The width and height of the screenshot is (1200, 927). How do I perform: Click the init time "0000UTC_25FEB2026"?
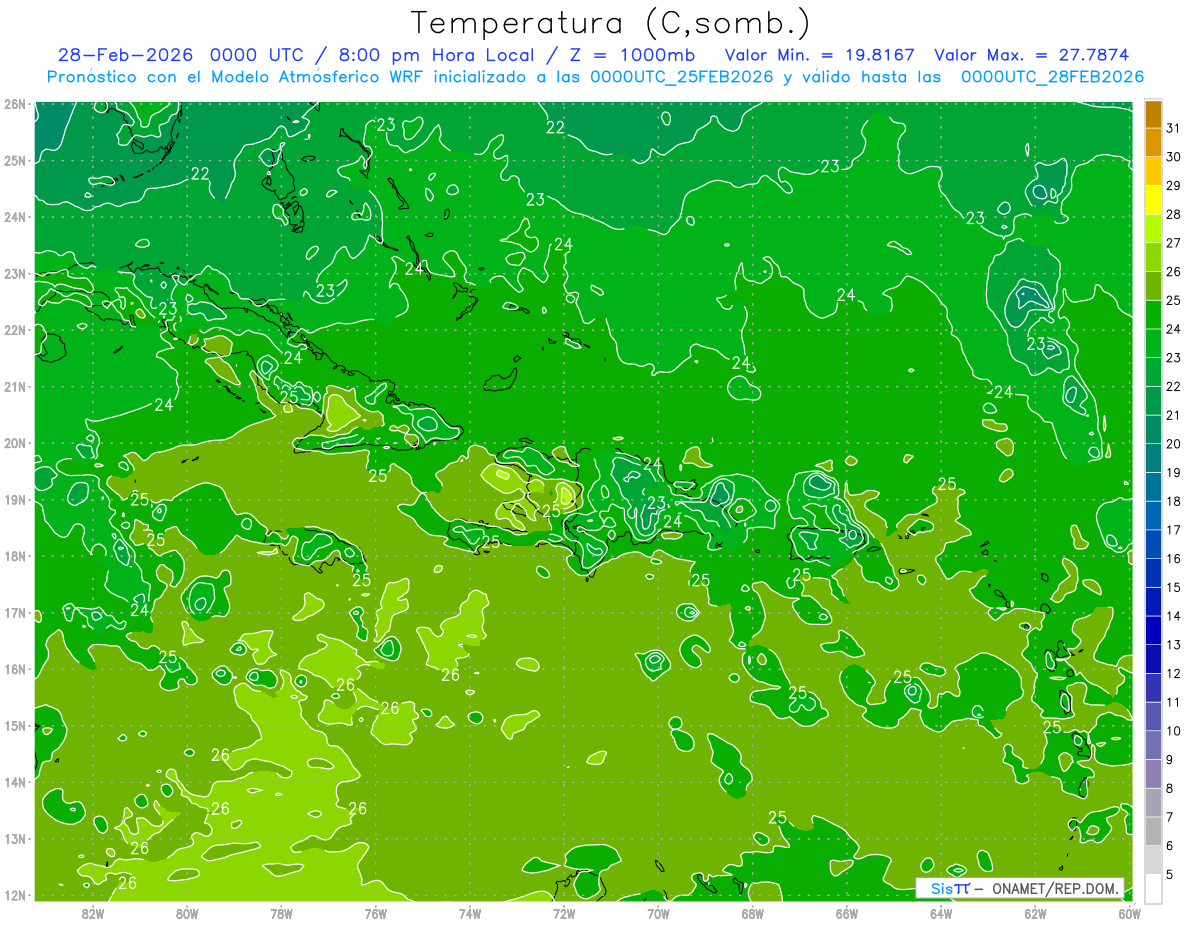tap(682, 77)
